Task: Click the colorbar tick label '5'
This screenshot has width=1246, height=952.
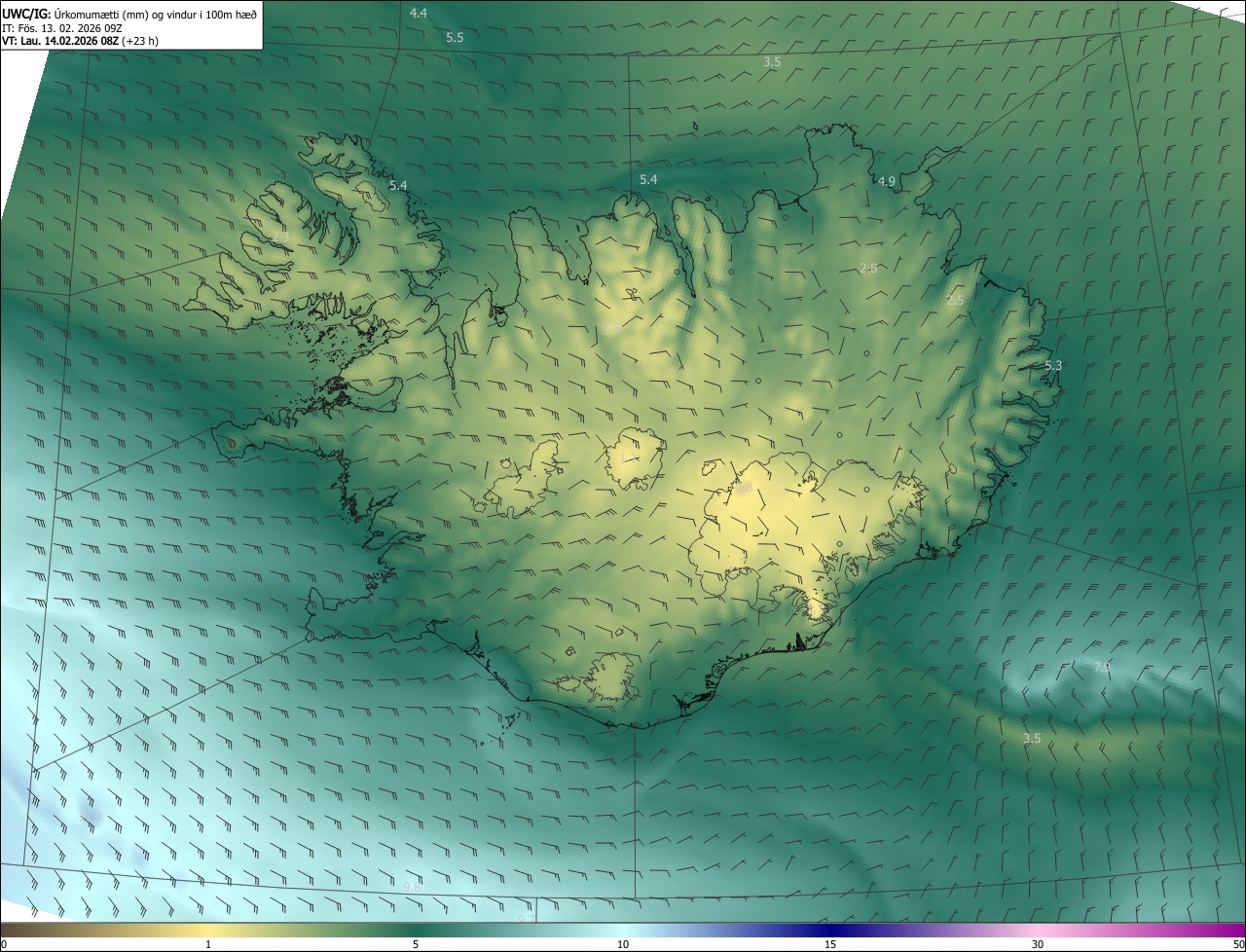Action: point(416,944)
